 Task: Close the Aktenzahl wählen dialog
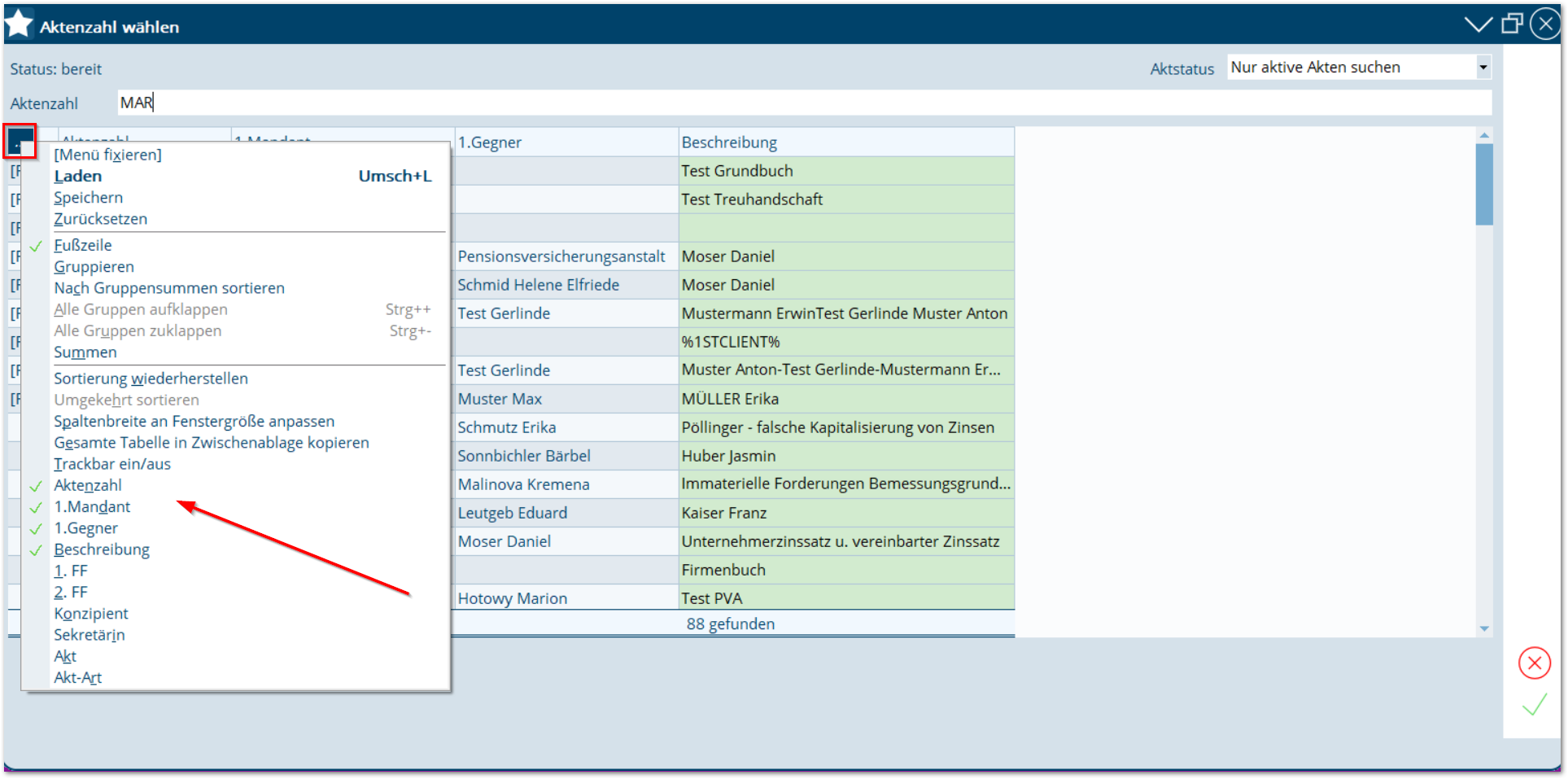point(1544,24)
